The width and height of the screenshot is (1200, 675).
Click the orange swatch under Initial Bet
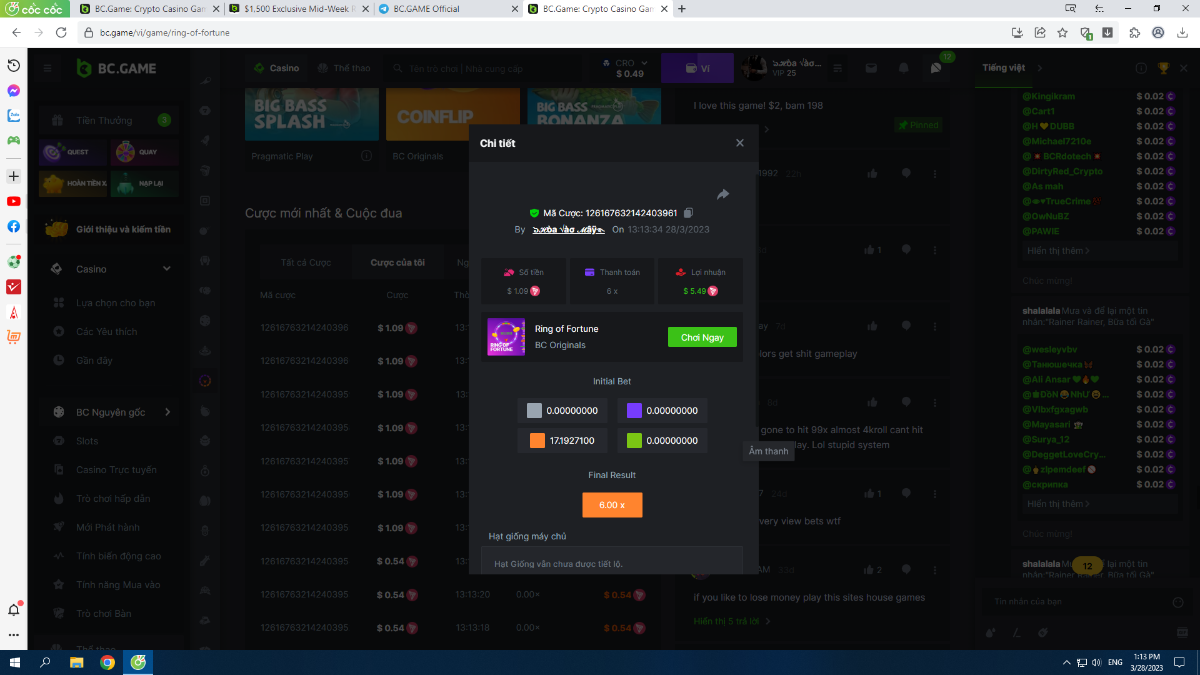pyautogui.click(x=537, y=441)
